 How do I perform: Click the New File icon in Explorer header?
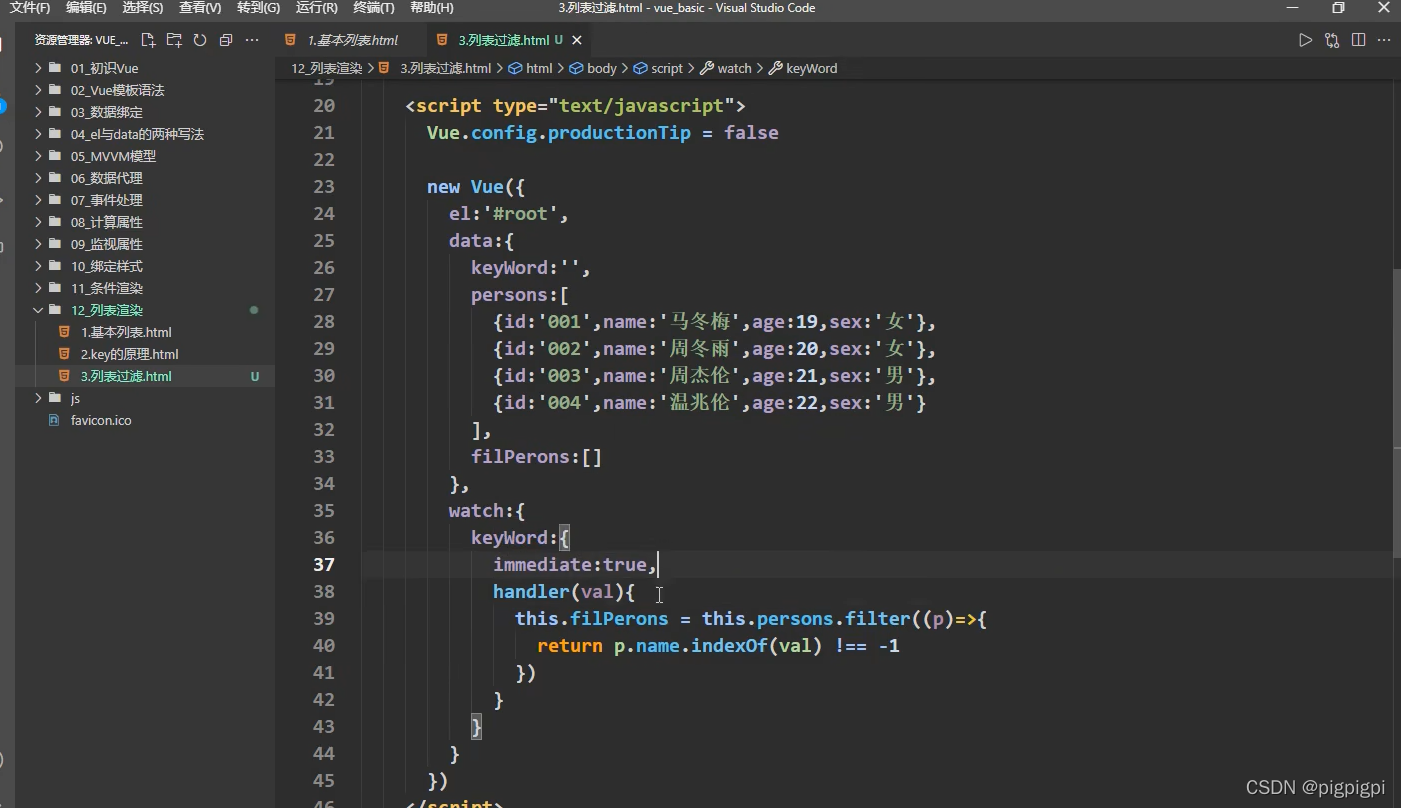[148, 40]
